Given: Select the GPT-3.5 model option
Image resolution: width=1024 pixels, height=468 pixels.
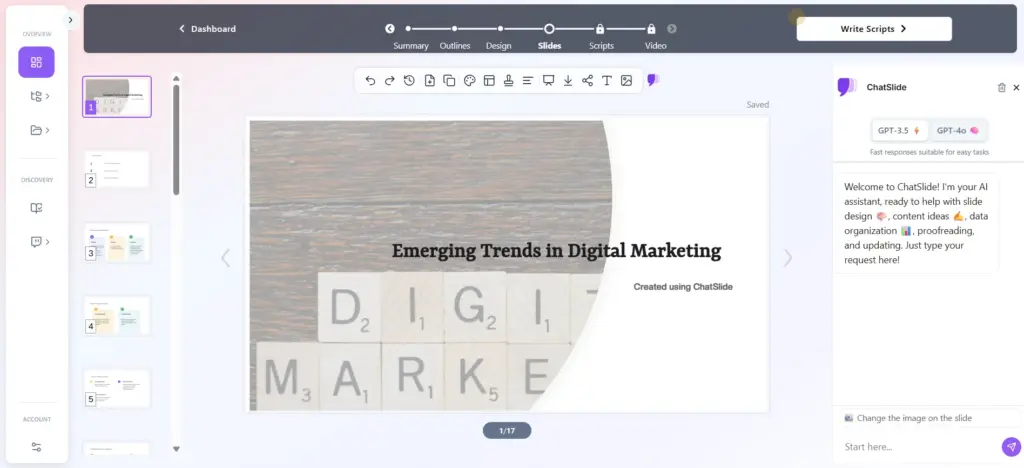Looking at the screenshot, I should click(898, 130).
